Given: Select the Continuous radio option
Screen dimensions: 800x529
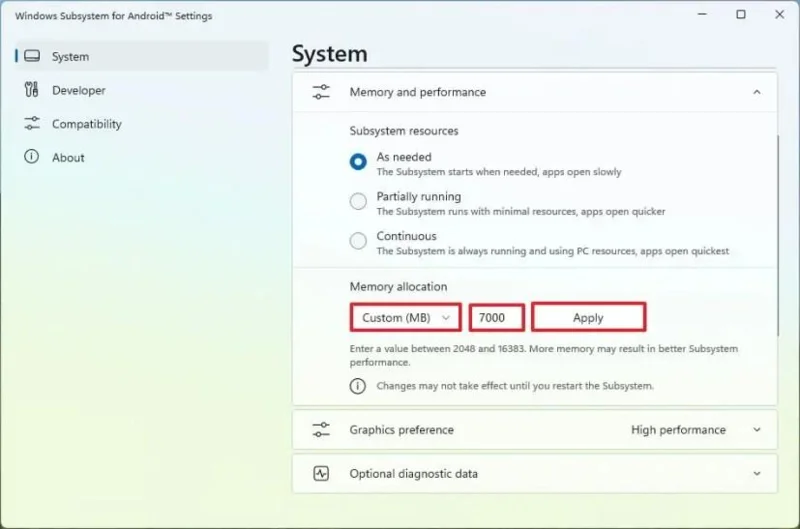Looking at the screenshot, I should (x=358, y=240).
